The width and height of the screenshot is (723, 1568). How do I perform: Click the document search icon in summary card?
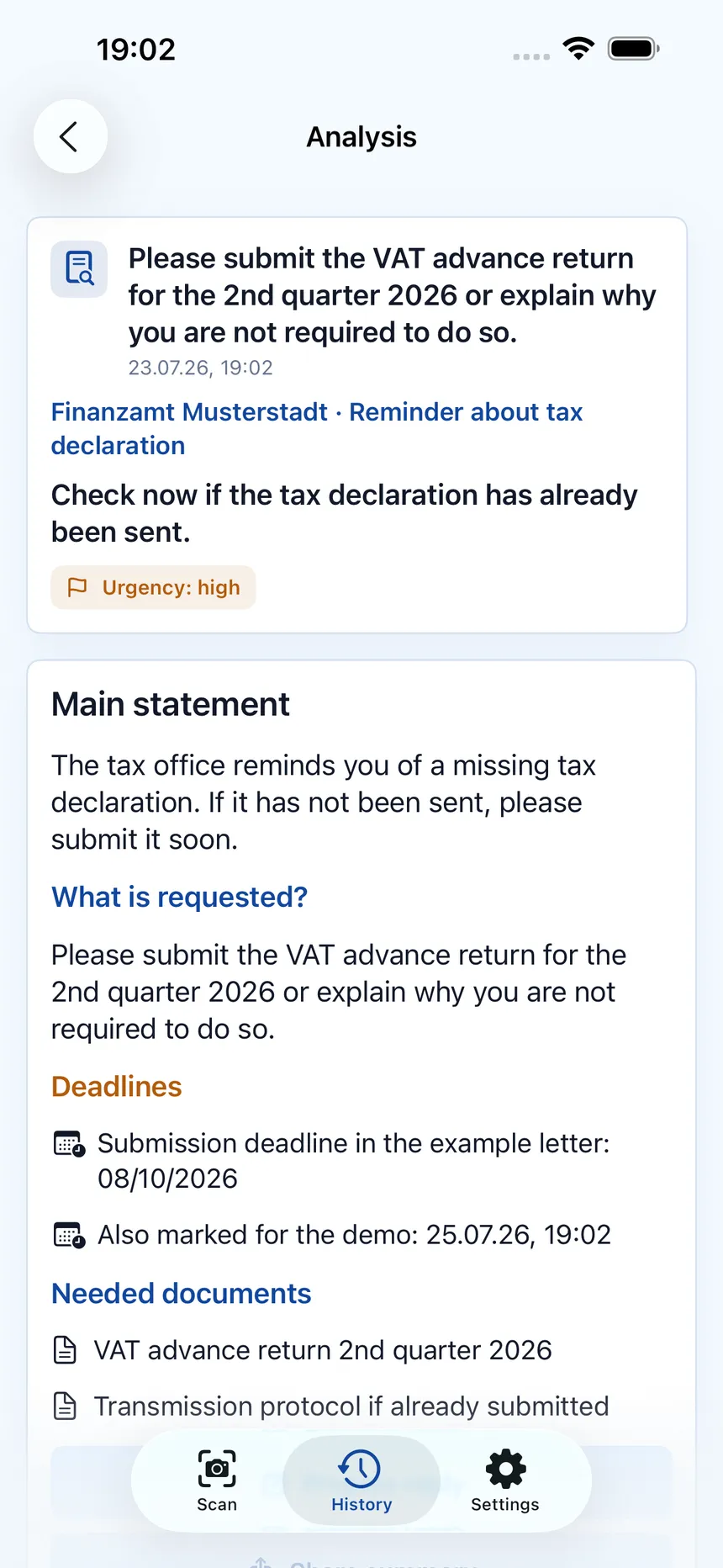coord(79,269)
